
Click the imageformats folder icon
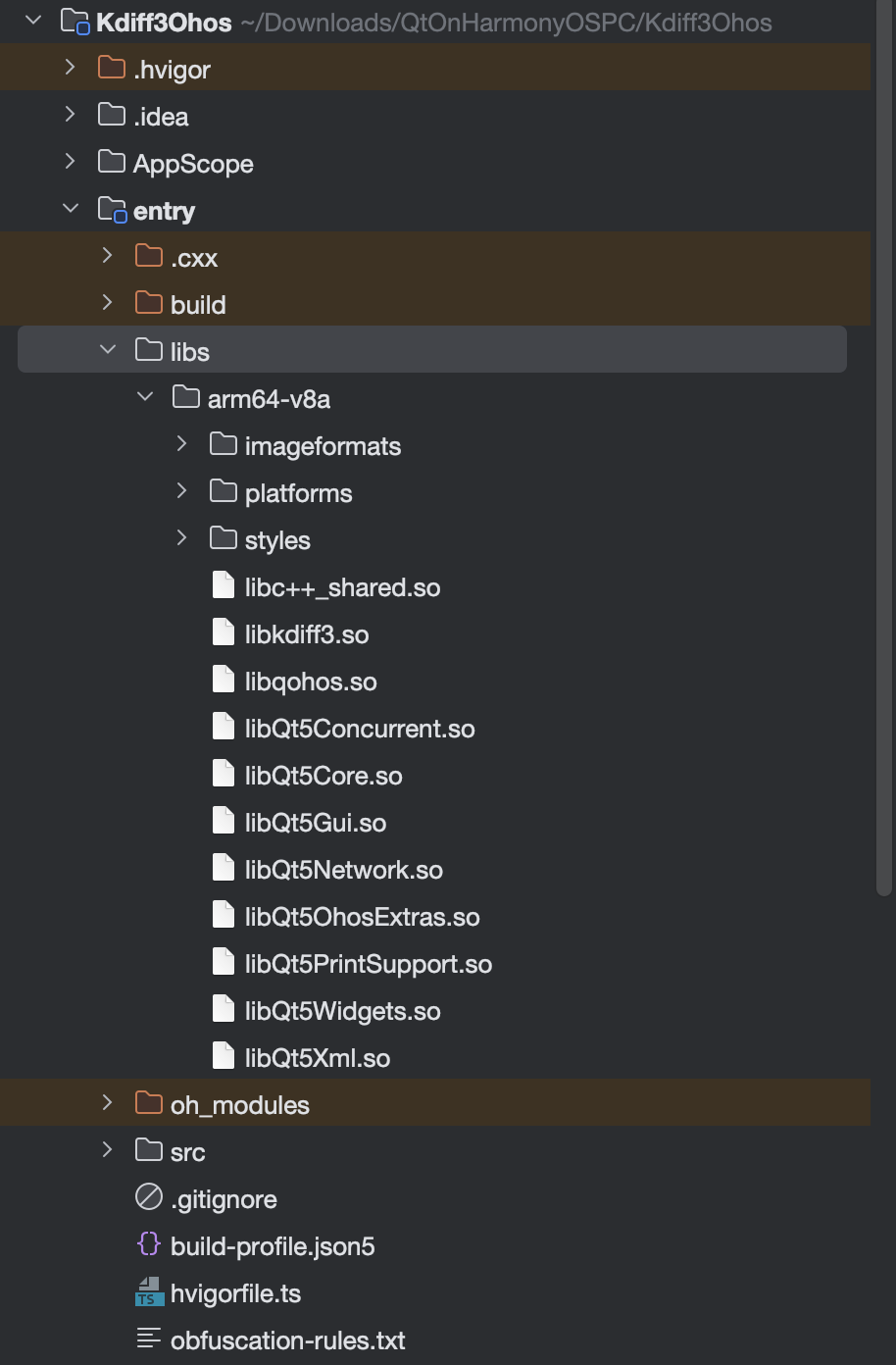[x=224, y=443]
